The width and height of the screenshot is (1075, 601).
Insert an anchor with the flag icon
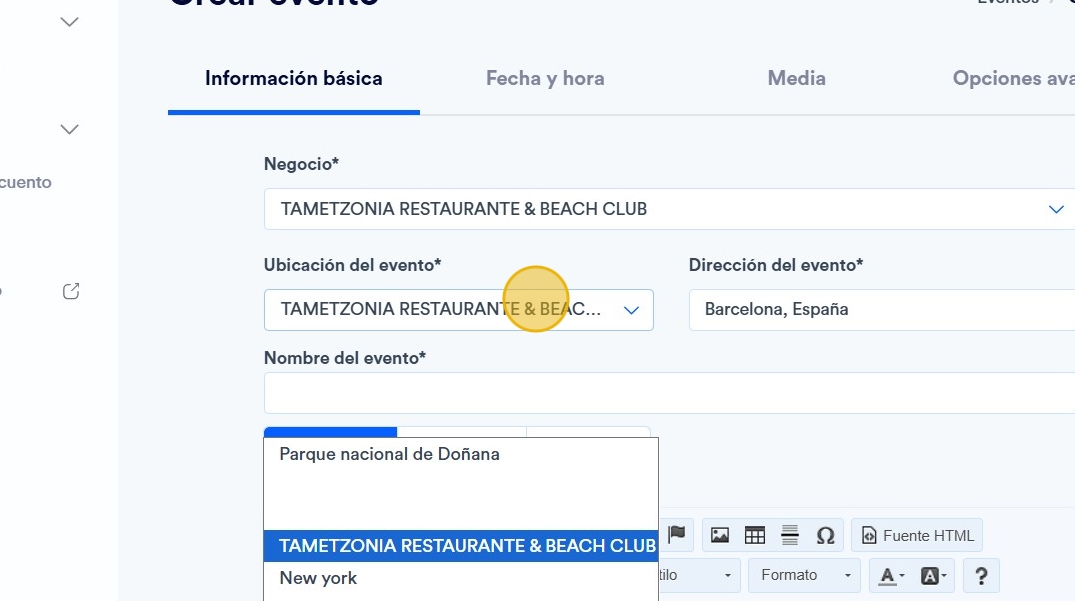[x=677, y=534]
